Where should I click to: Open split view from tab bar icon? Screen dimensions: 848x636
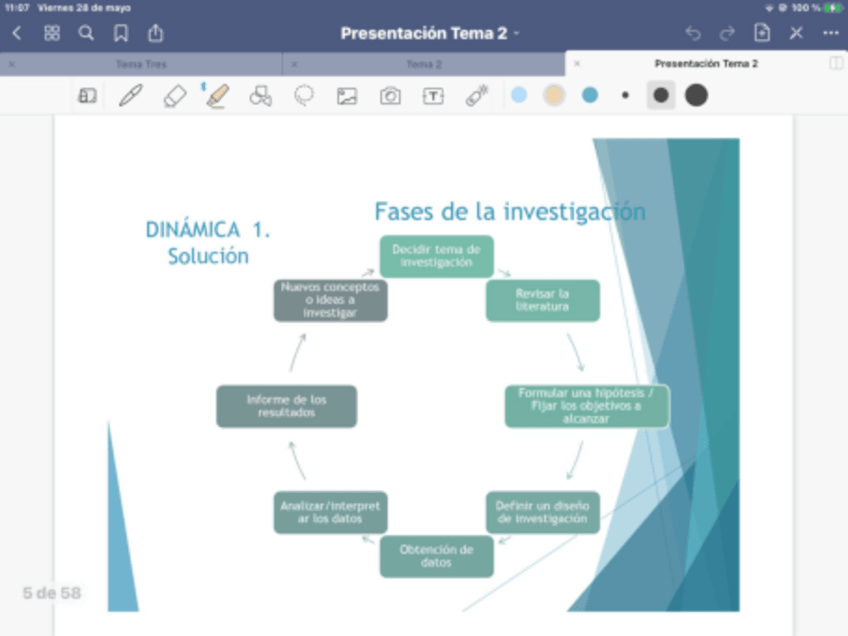tap(836, 64)
